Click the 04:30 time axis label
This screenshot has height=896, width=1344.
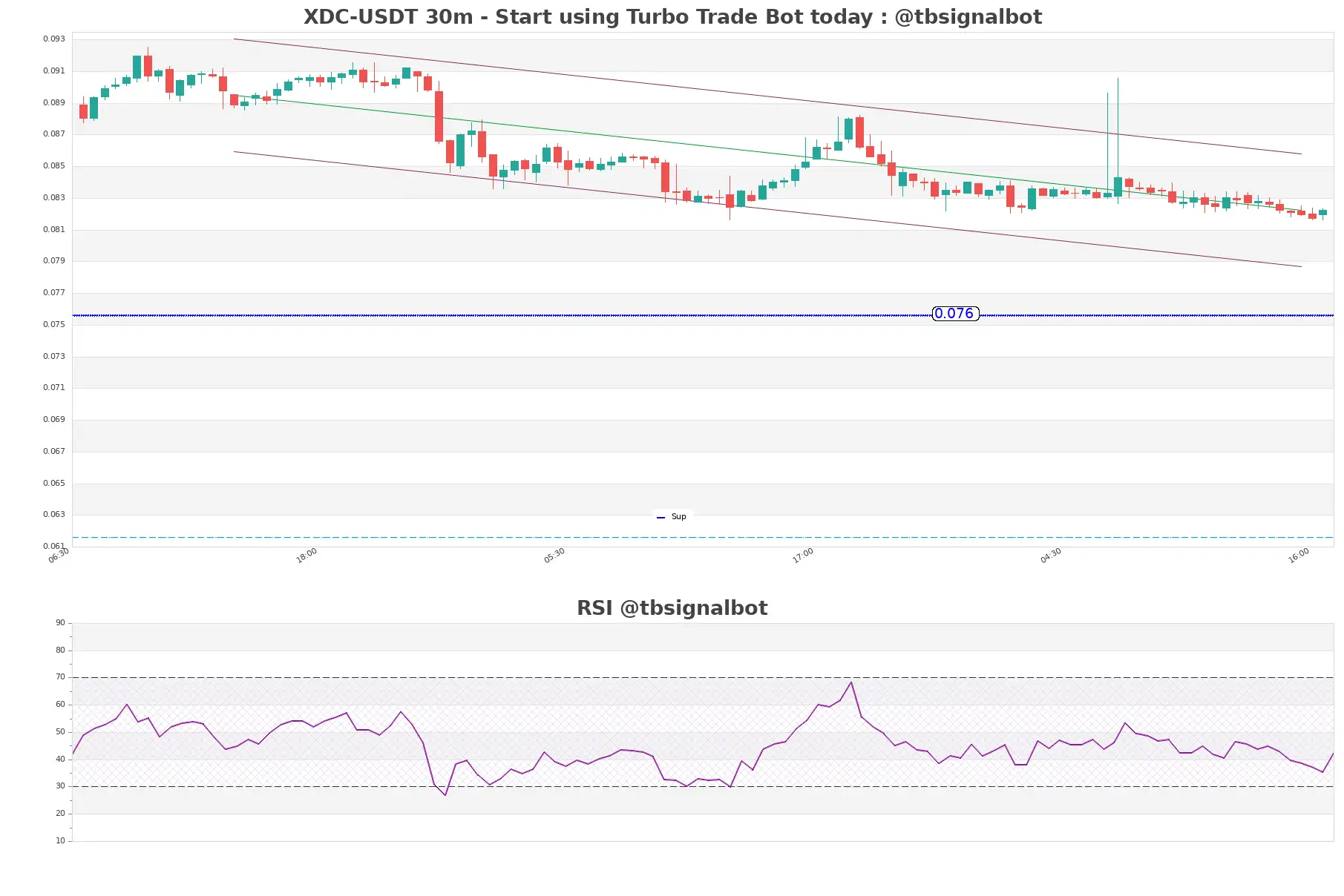pyautogui.click(x=1051, y=556)
